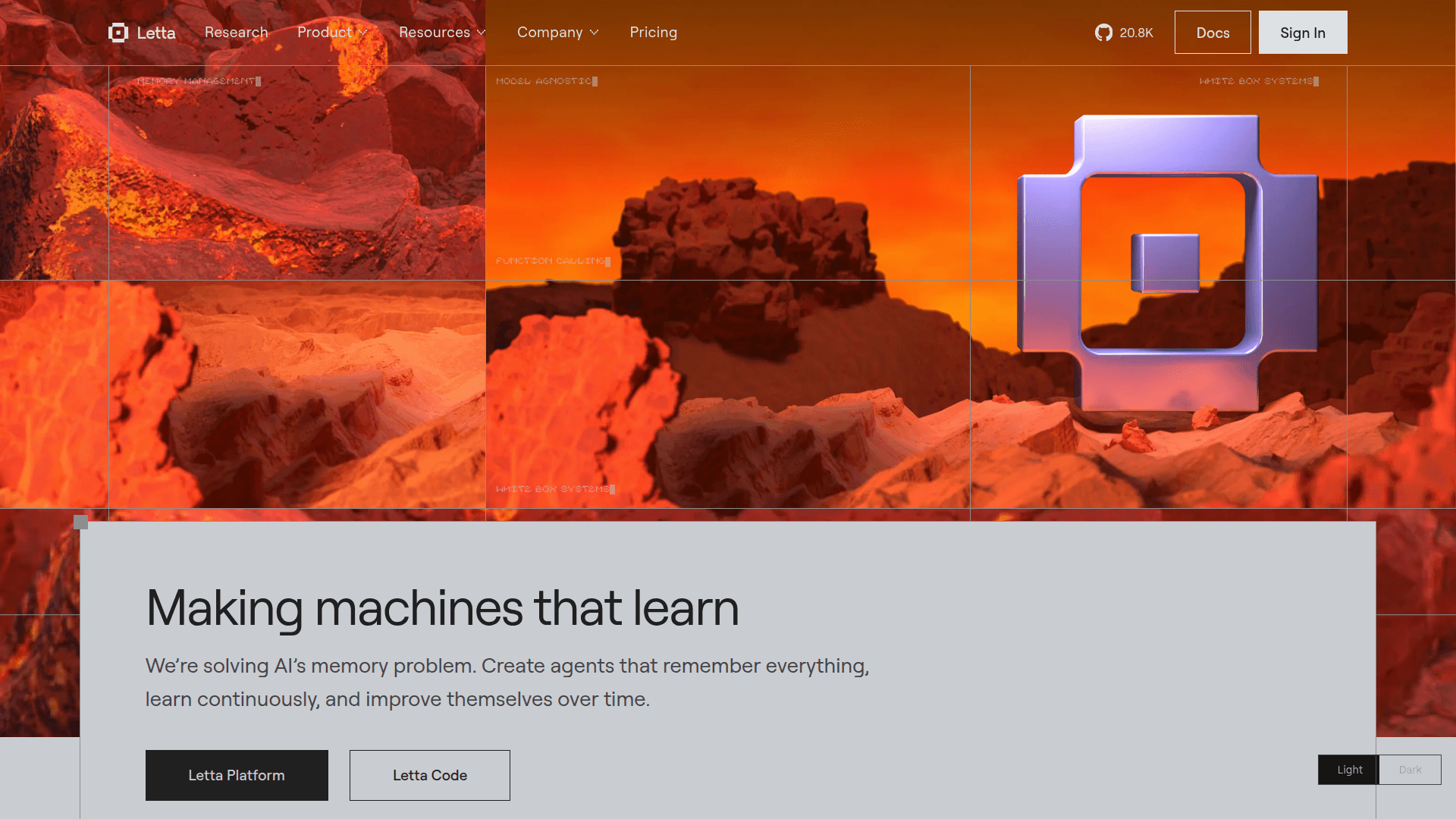
Task: Click the 20.8K GitHub stars count
Action: (1136, 33)
